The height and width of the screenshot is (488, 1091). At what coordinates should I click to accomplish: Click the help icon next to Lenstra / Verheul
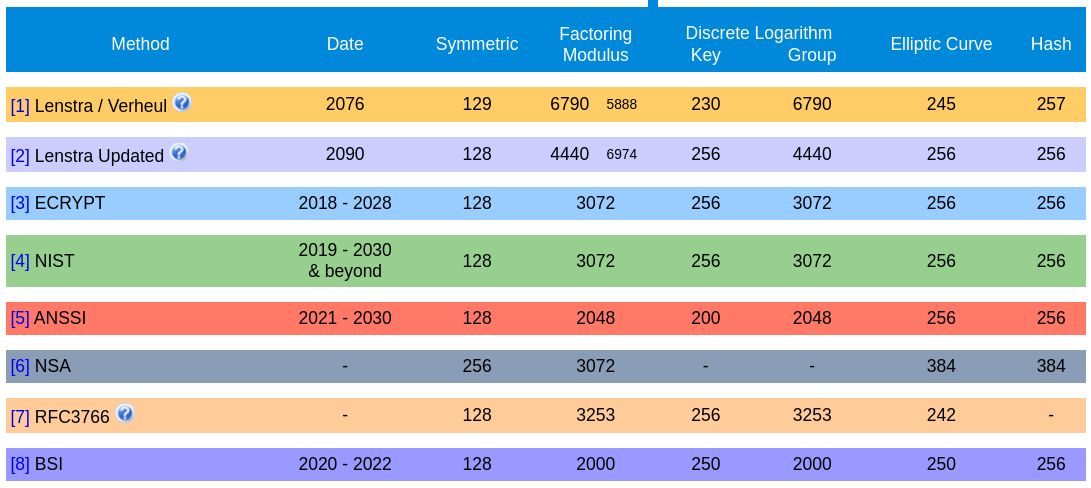point(182,102)
